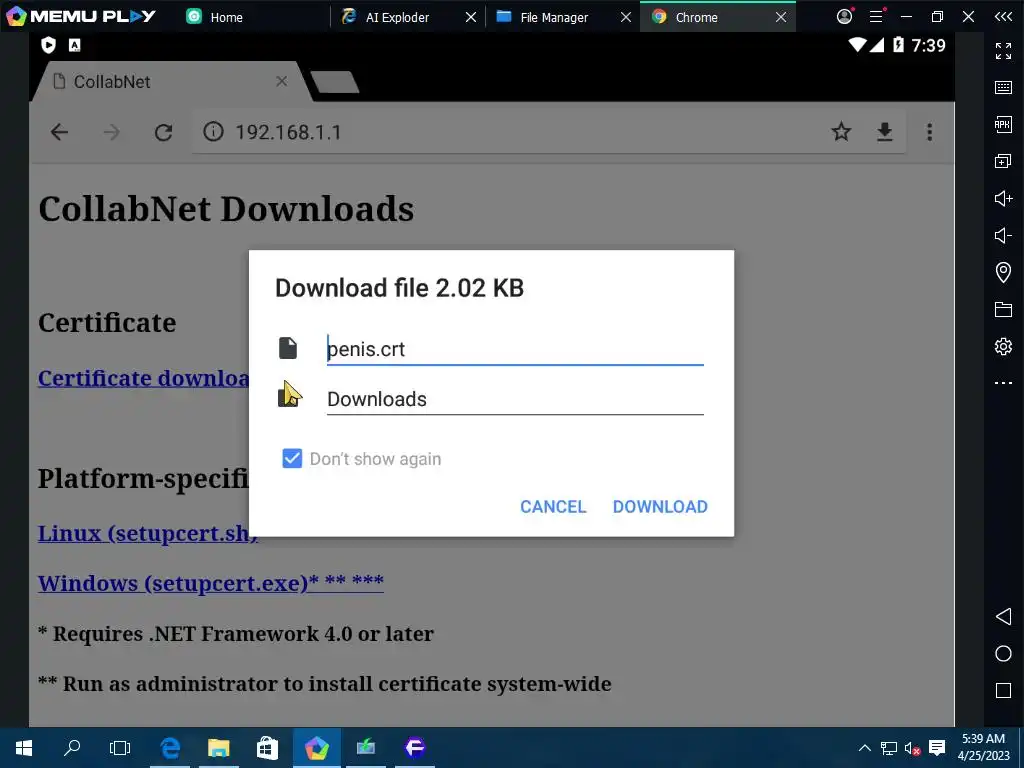Increase volume with the speaker plus icon
This screenshot has width=1024, height=768.
[1003, 198]
